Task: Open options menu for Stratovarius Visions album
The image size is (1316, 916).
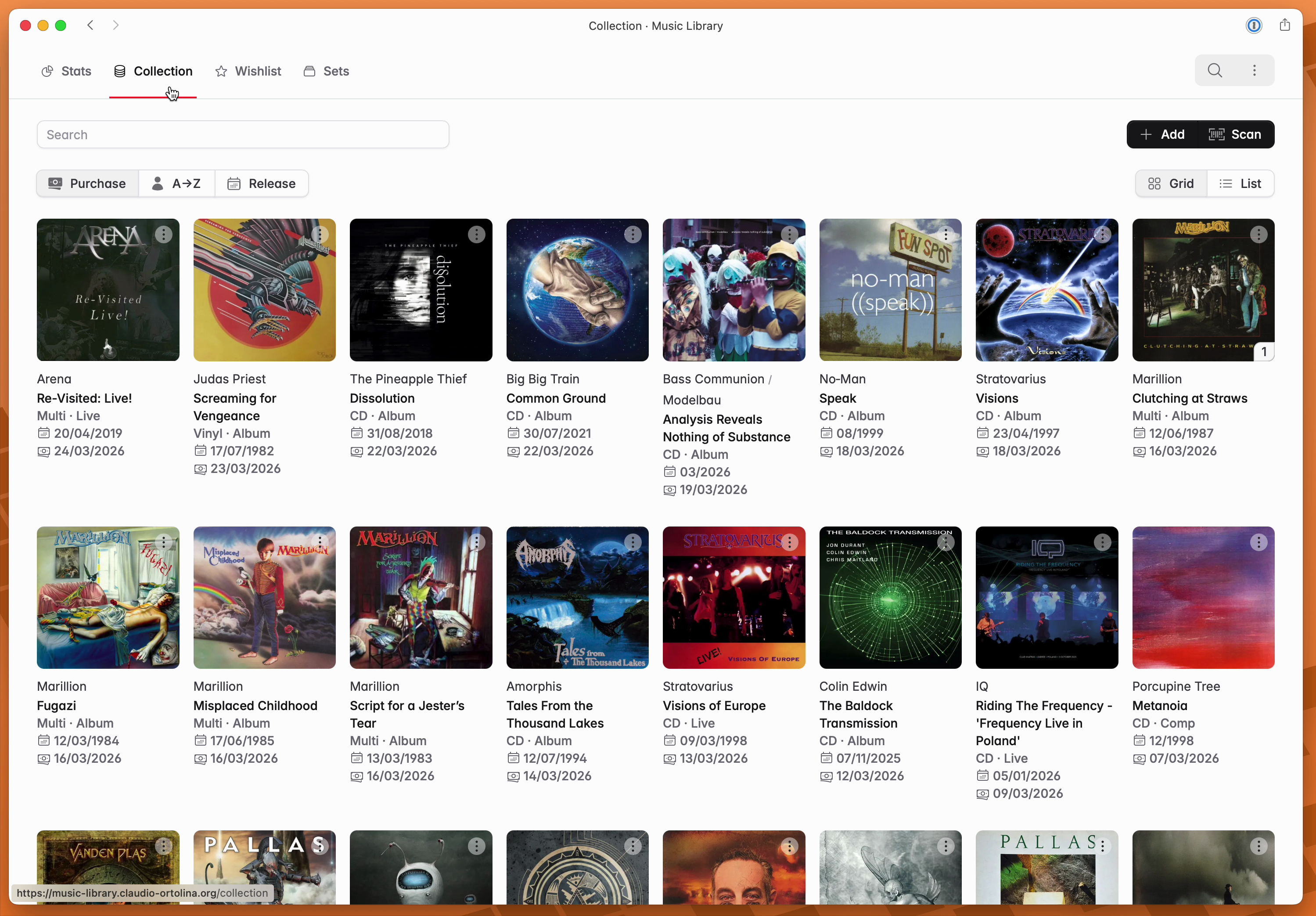Action: click(1102, 234)
